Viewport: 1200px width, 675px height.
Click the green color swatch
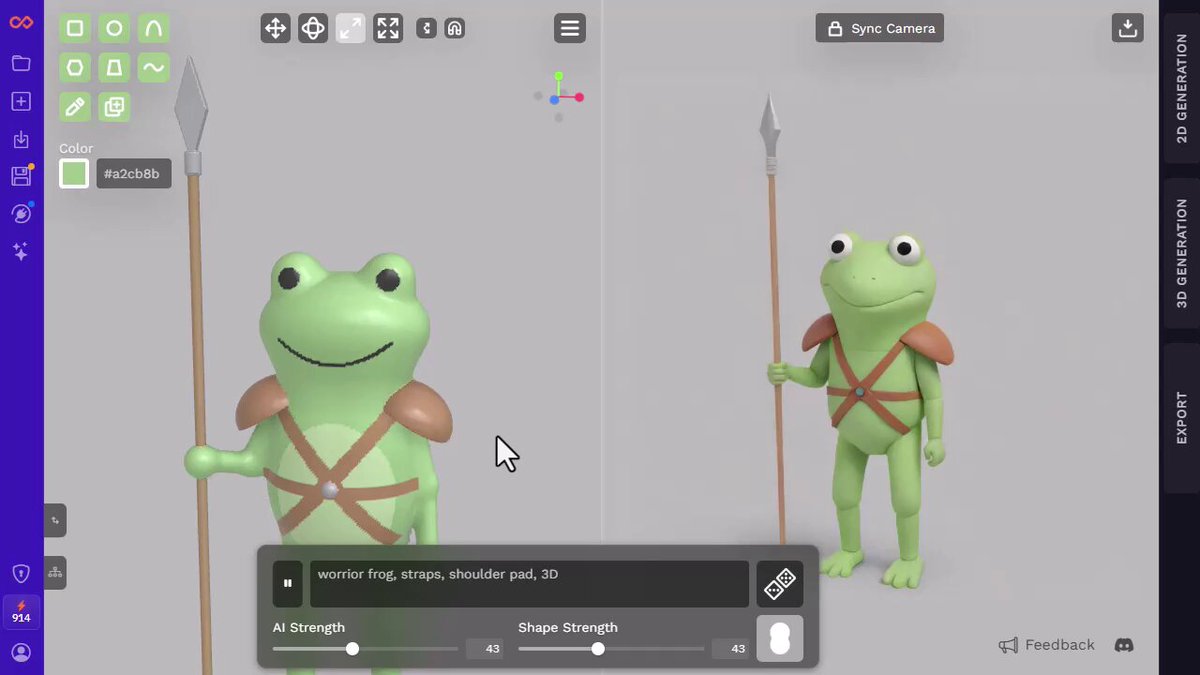point(74,174)
